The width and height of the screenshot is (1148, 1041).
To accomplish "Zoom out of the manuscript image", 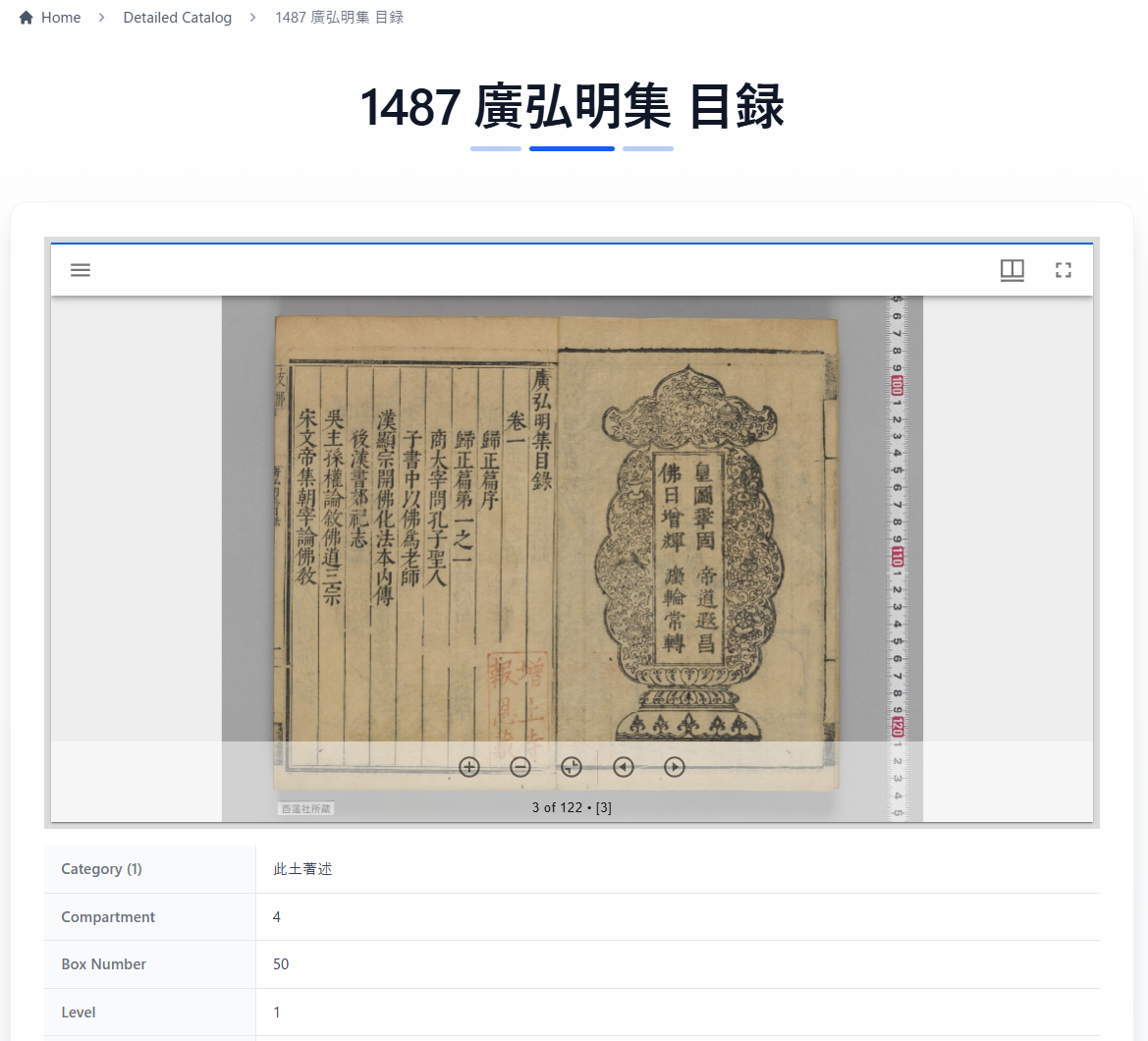I will [x=520, y=767].
